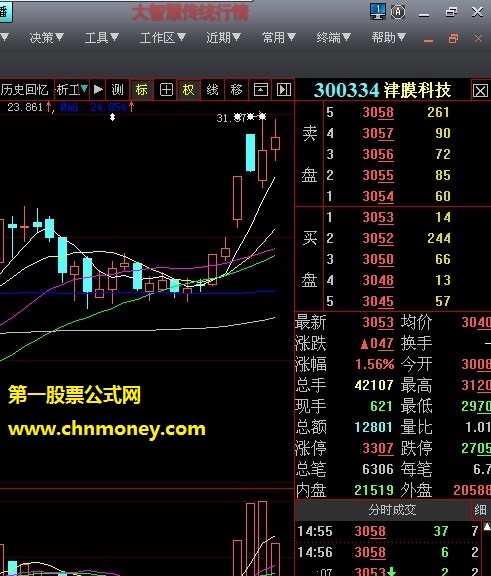Click the play arrow icon in chart toolbar
491x576 pixels.
tap(98, 89)
